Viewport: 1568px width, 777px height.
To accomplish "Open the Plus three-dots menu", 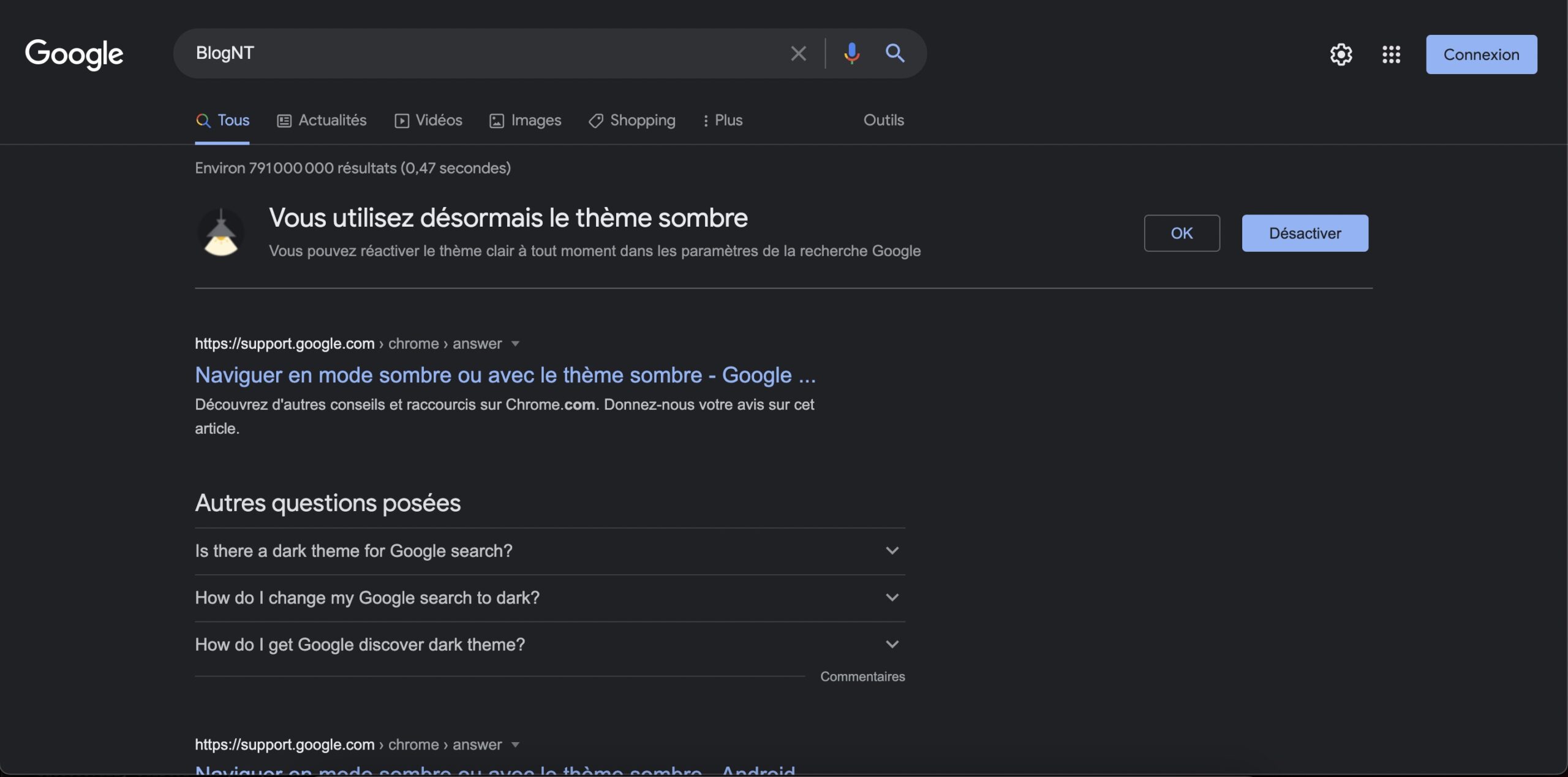I will pos(723,120).
